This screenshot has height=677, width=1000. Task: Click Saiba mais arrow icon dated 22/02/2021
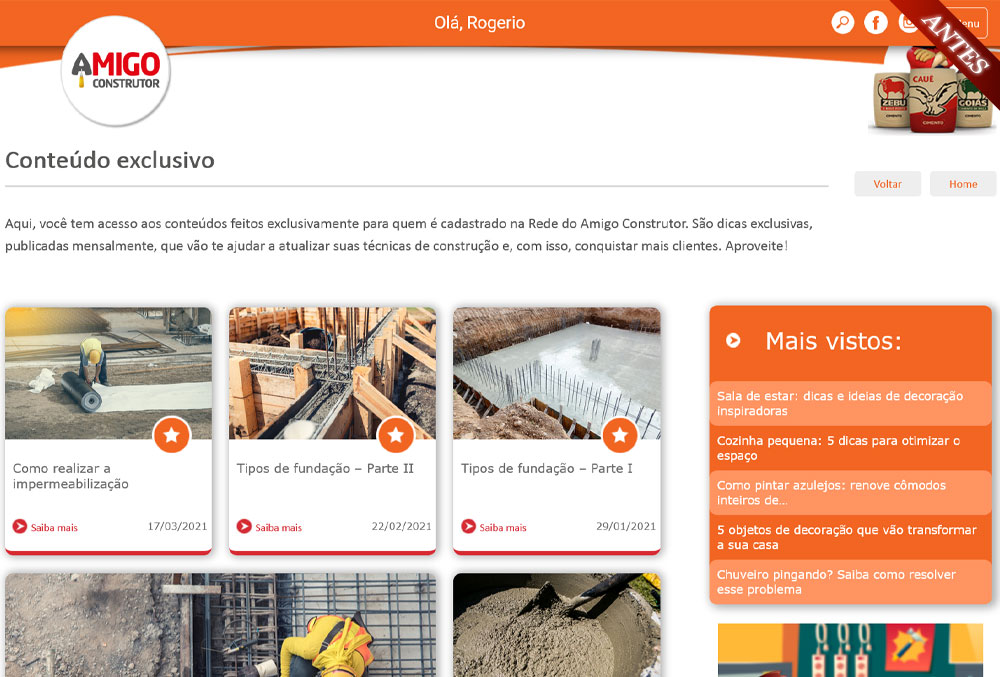click(x=244, y=527)
